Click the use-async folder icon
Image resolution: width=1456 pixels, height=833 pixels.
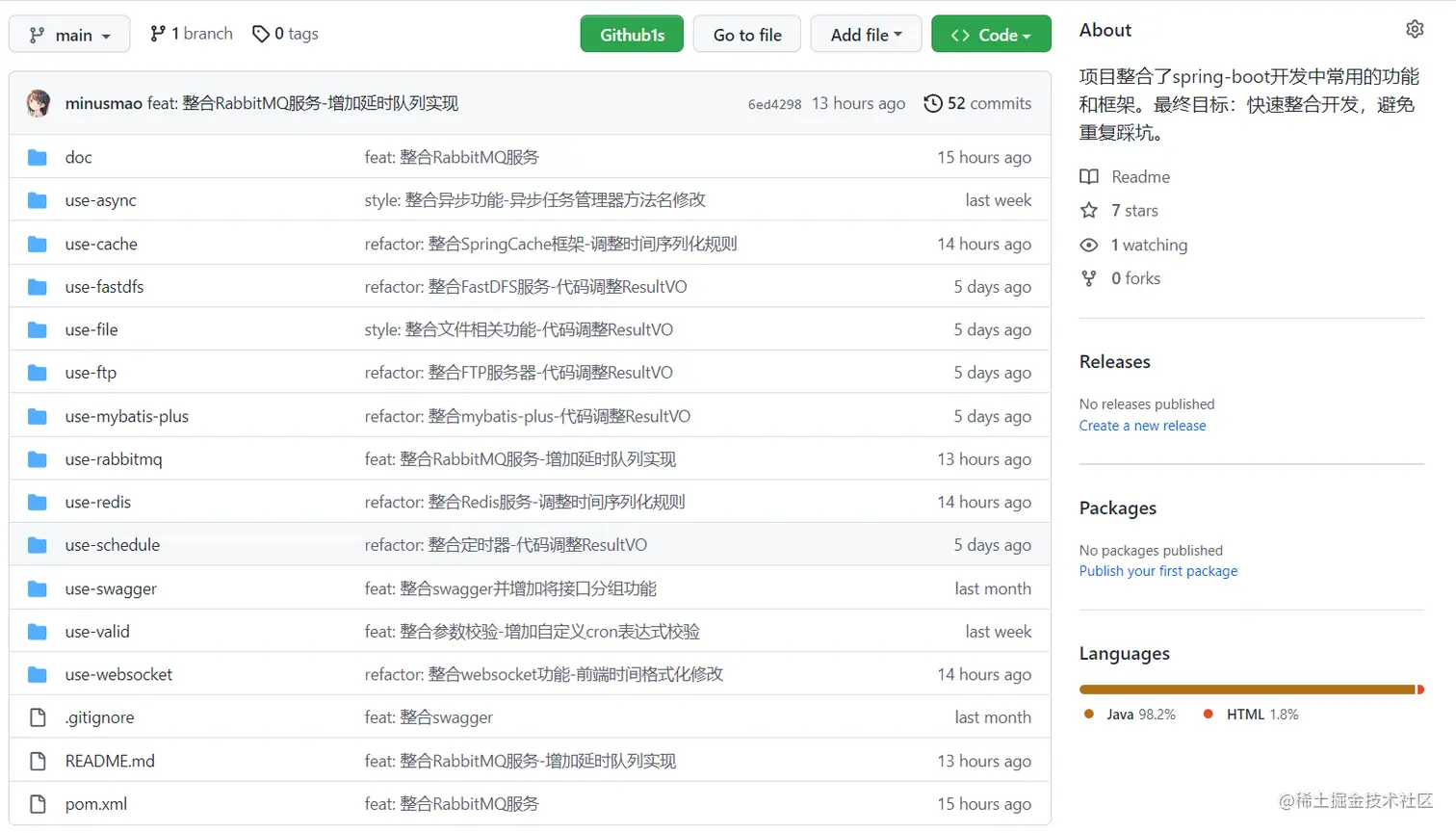click(x=38, y=200)
